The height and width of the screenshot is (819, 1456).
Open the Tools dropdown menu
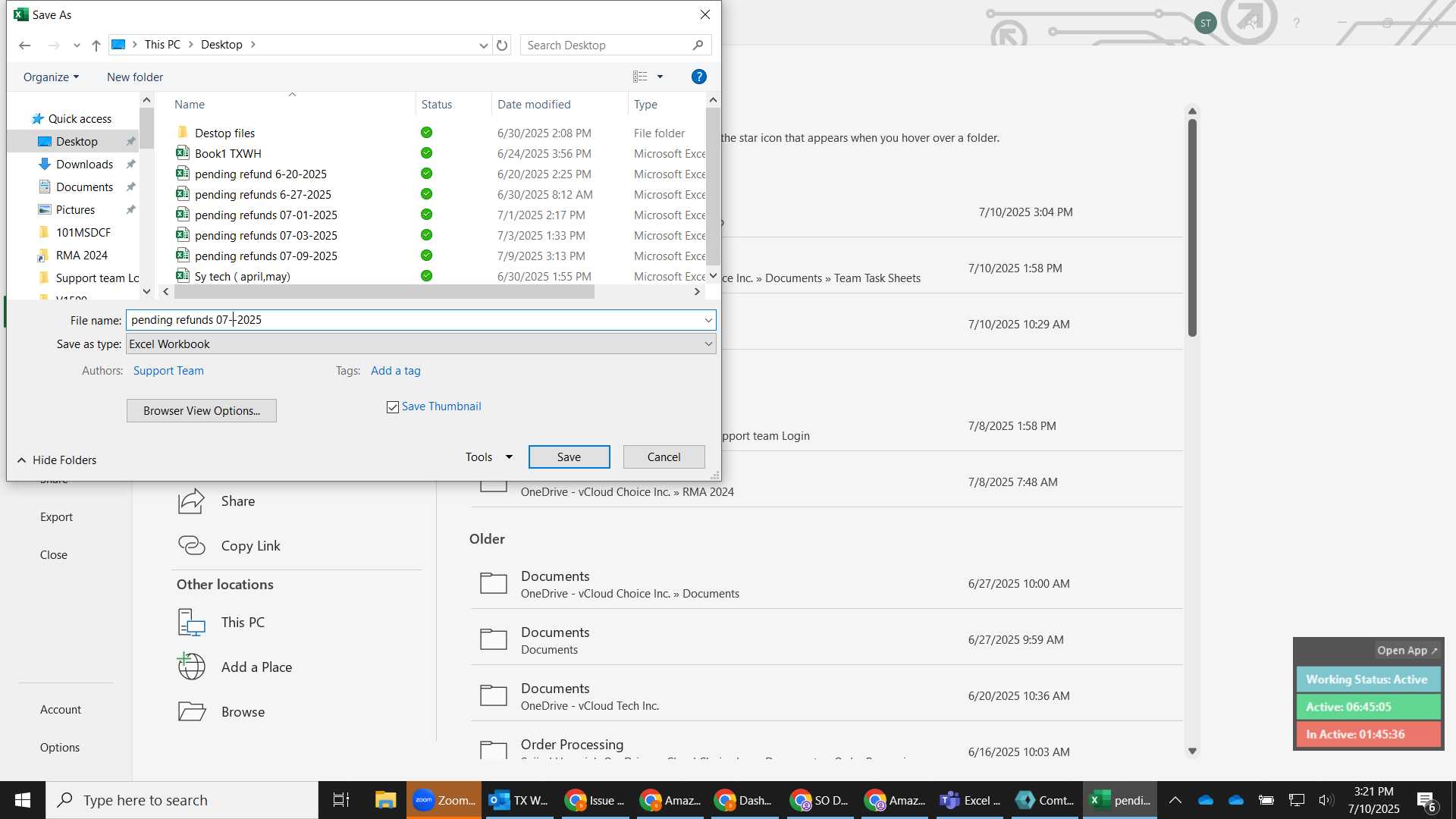click(489, 457)
